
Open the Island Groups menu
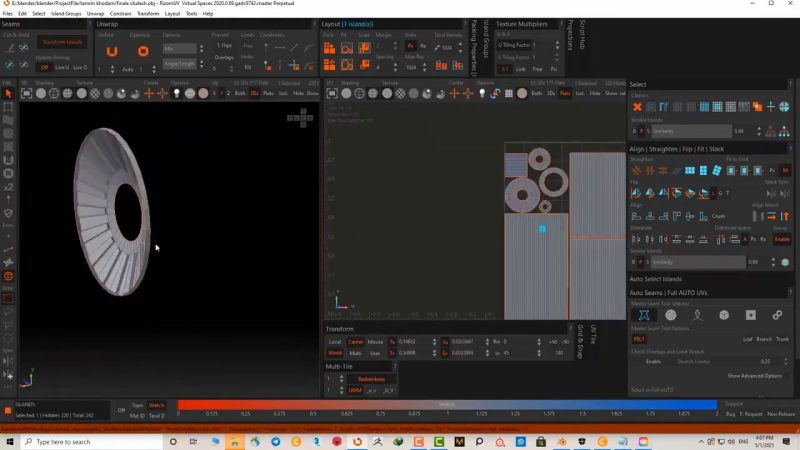(65, 14)
